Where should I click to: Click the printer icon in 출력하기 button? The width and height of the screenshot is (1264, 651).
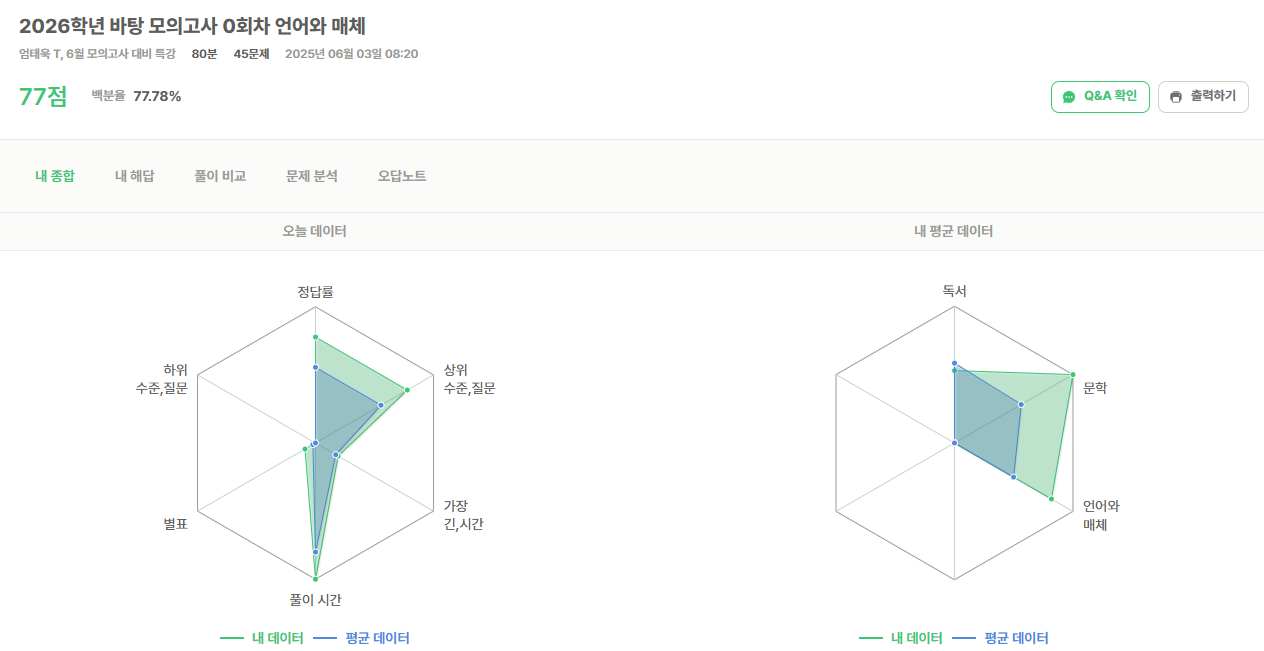click(1176, 97)
